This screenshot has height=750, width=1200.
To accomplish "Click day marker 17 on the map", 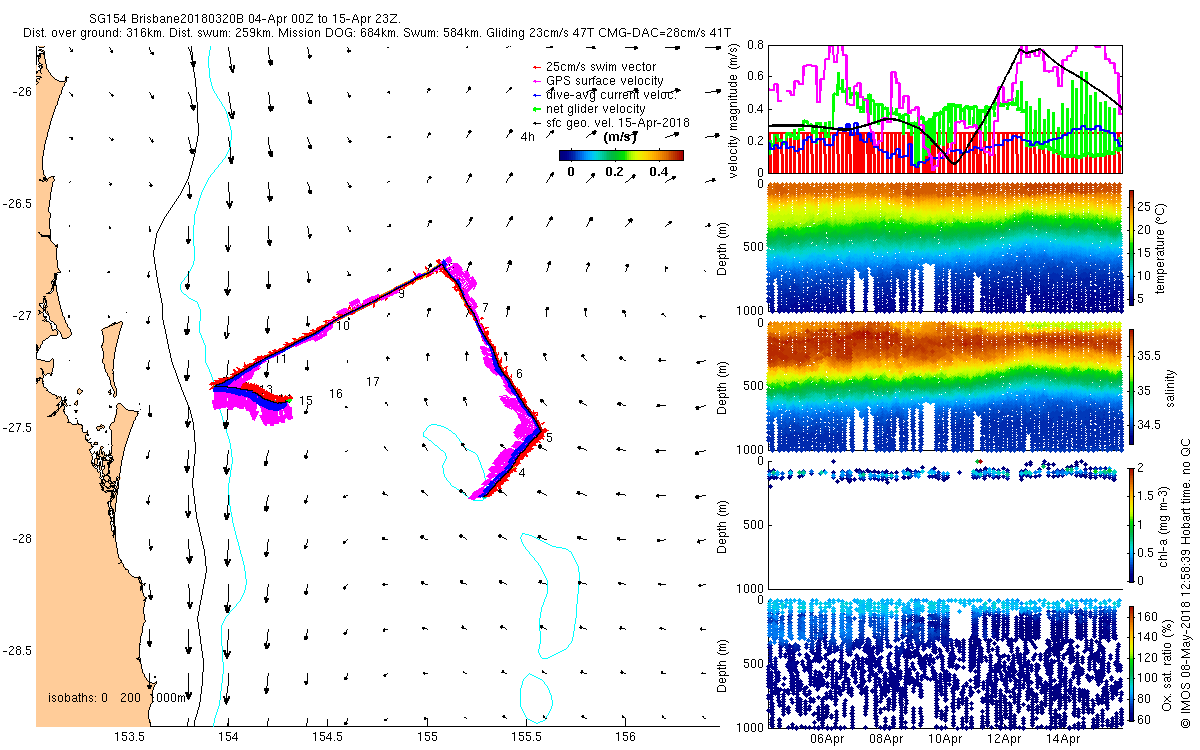I will 373,382.
